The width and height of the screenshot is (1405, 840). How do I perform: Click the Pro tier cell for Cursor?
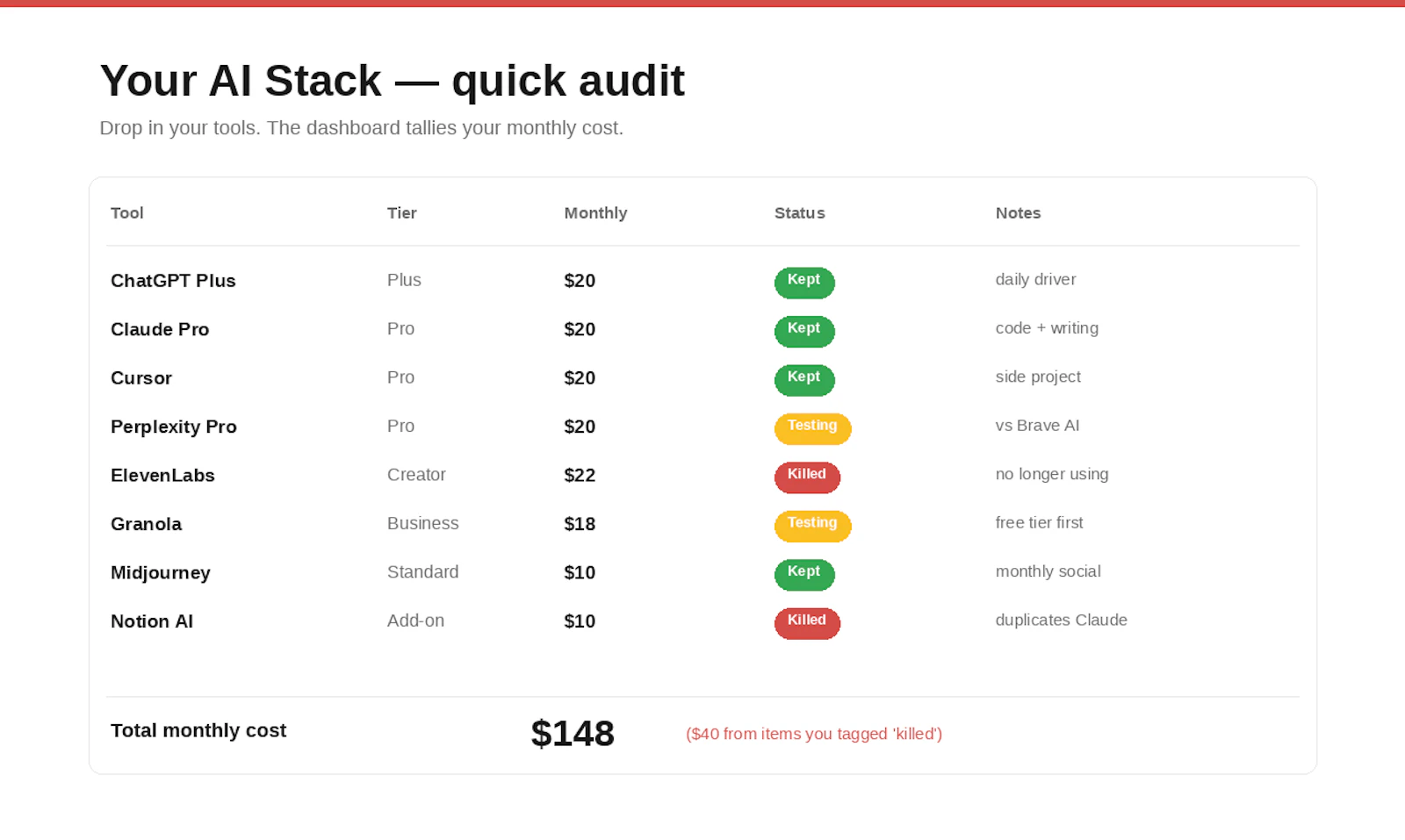[x=400, y=377]
